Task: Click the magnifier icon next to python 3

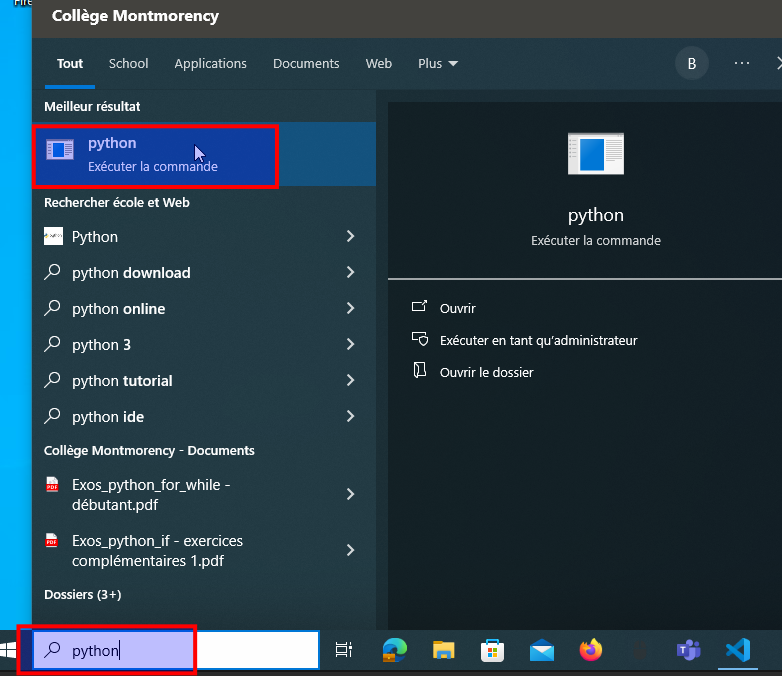Action: point(52,344)
